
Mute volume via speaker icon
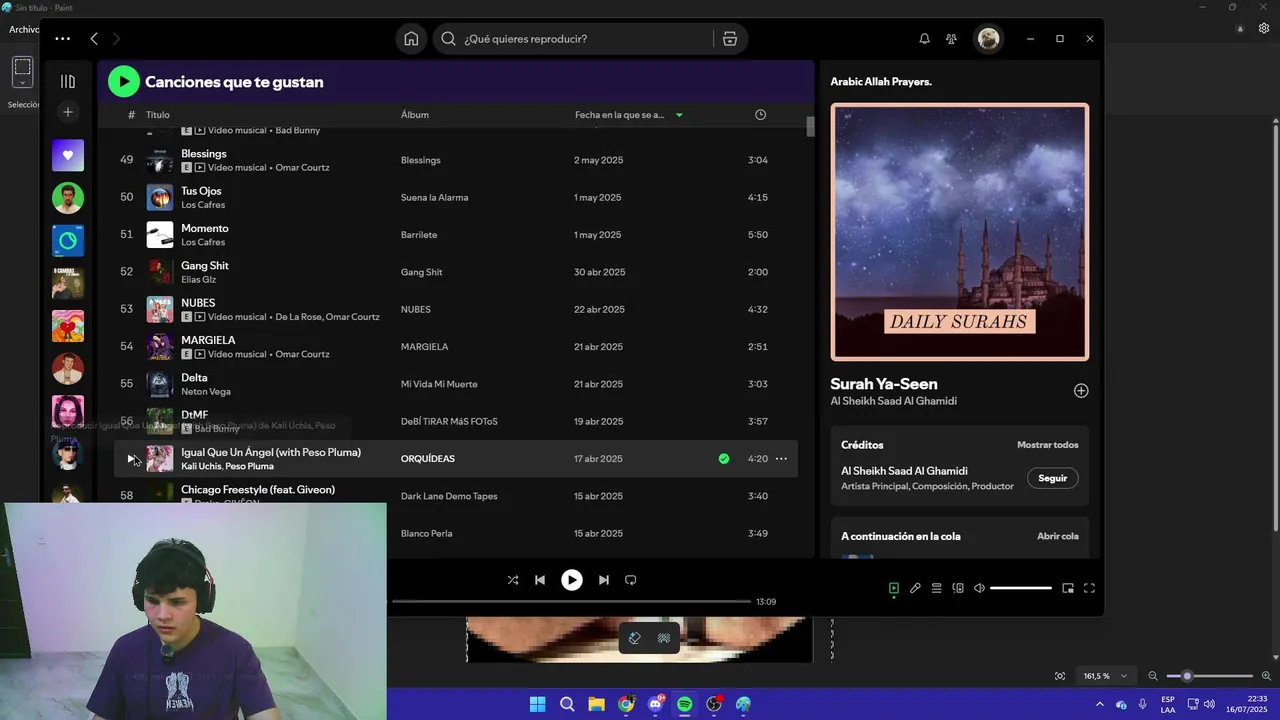[x=979, y=588]
